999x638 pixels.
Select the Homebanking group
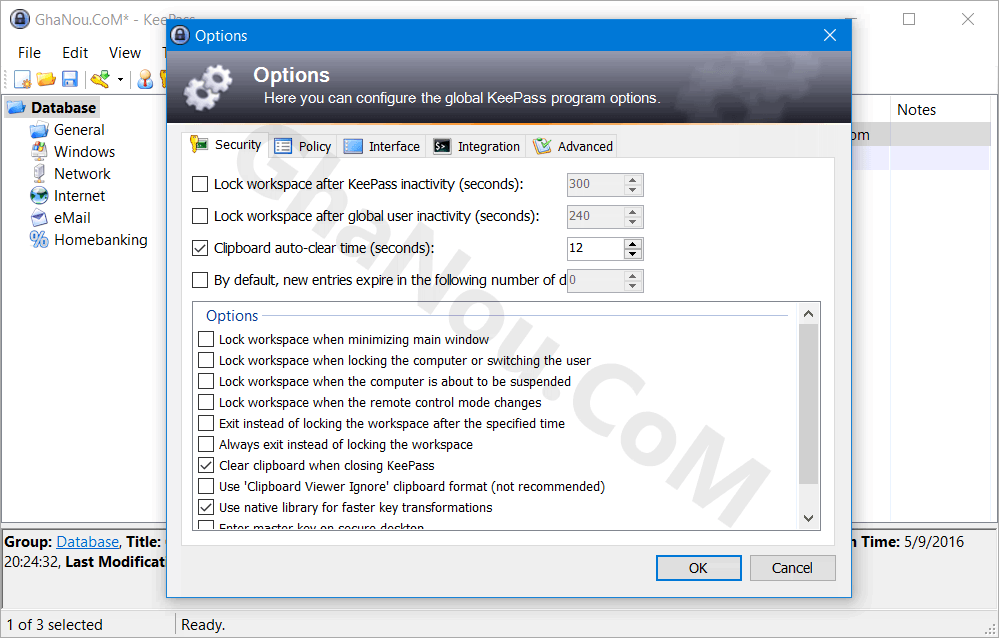(x=89, y=240)
